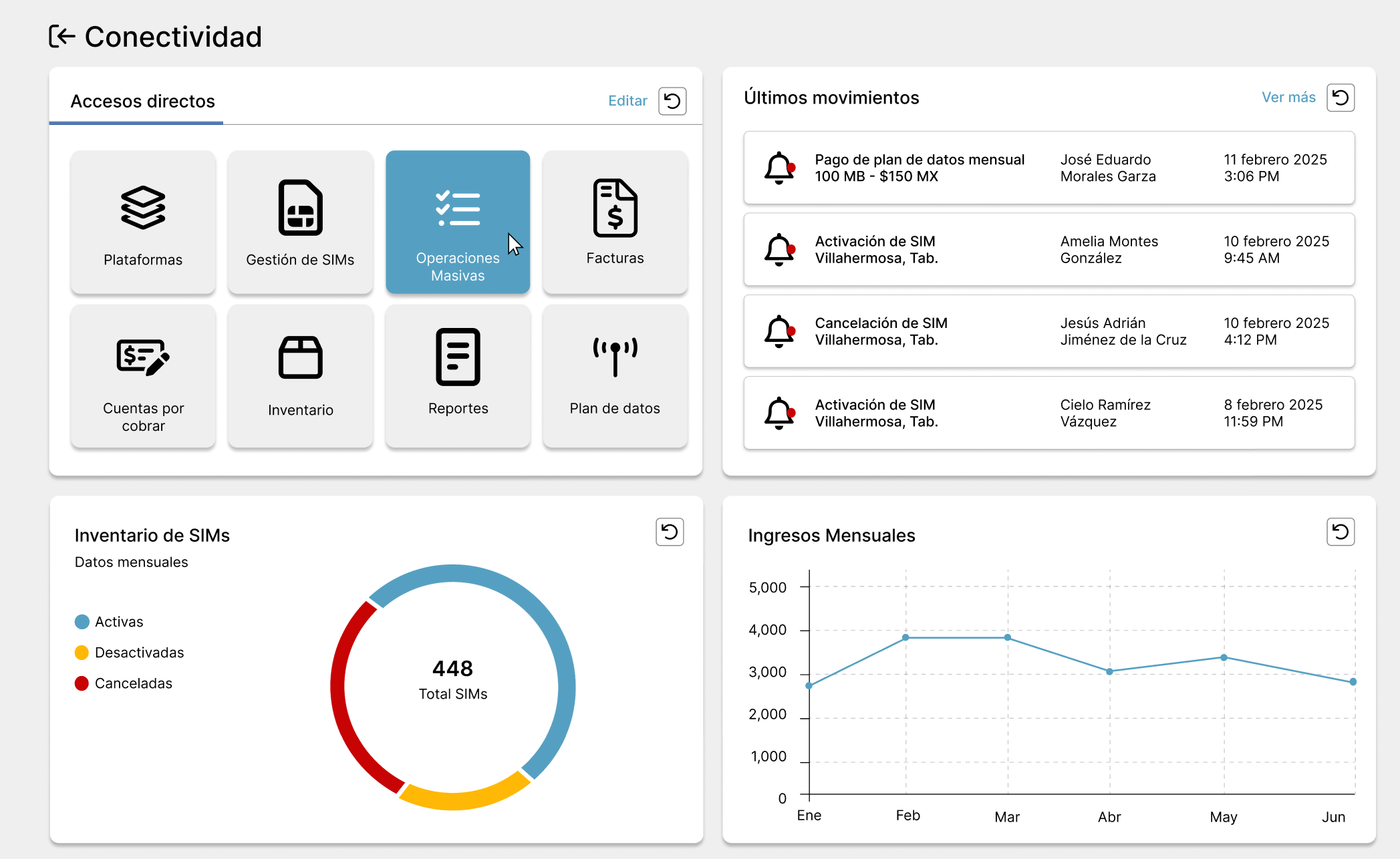
Task: Click the back arrow next to Conectividad
Action: [x=62, y=37]
